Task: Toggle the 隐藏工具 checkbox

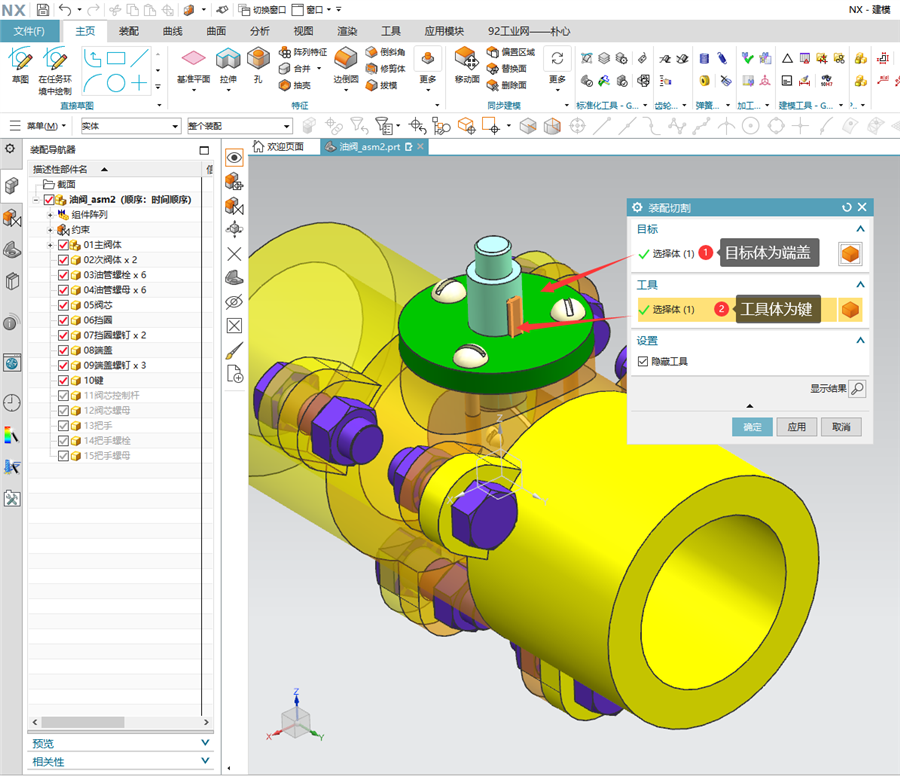Action: [643, 361]
